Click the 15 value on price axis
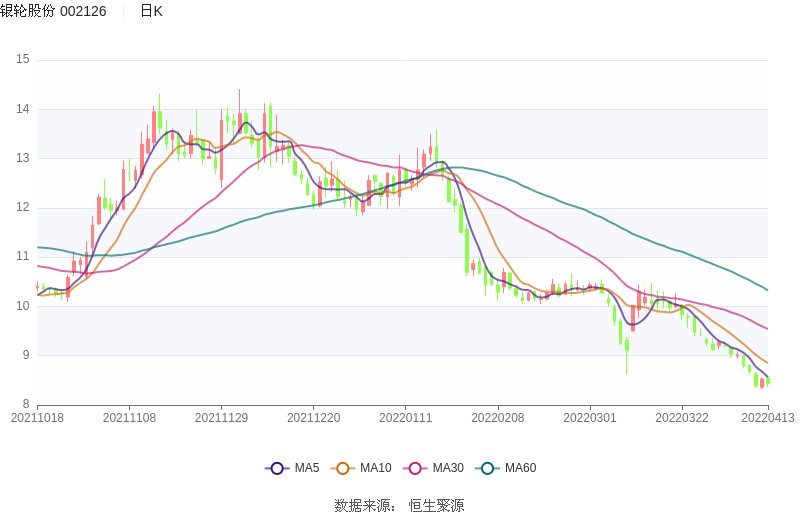Viewport: 800px width, 517px height. (x=22, y=60)
